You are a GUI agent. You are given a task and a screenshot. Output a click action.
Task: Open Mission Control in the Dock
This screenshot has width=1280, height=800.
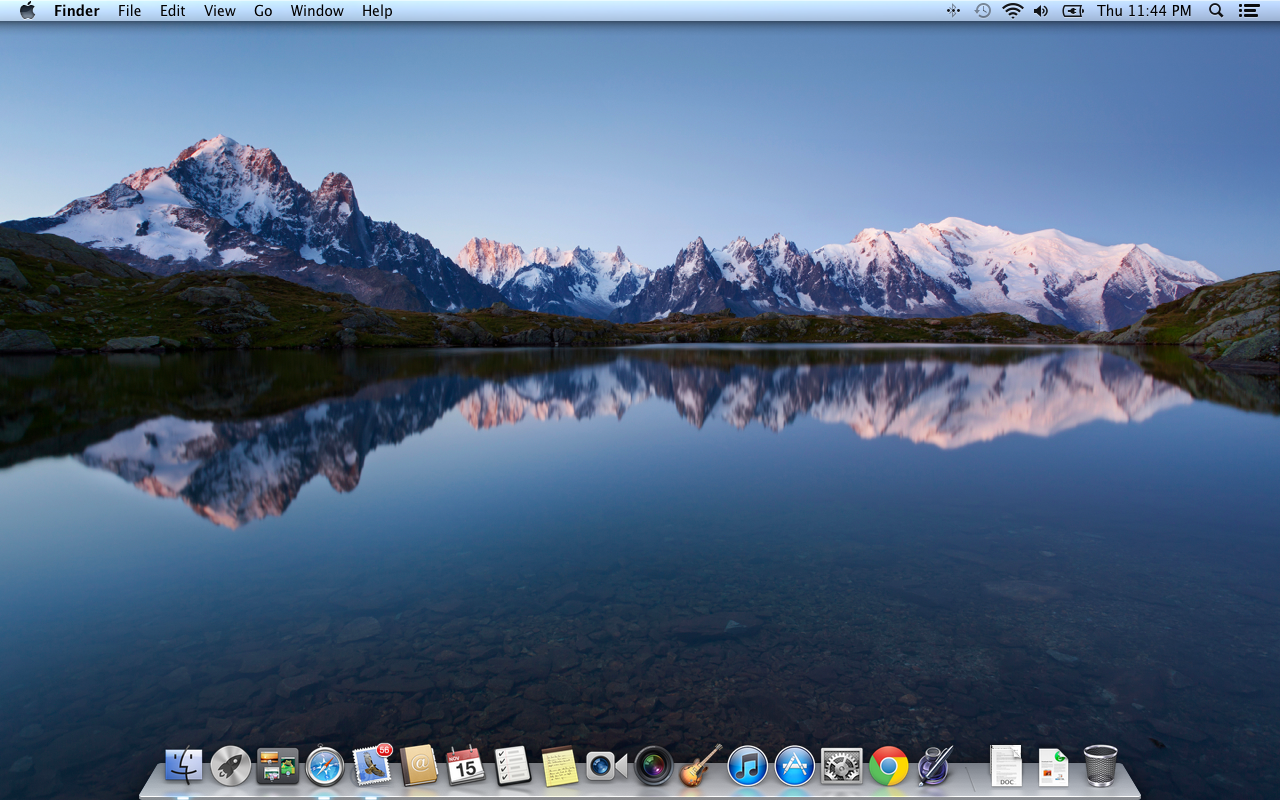[278, 766]
